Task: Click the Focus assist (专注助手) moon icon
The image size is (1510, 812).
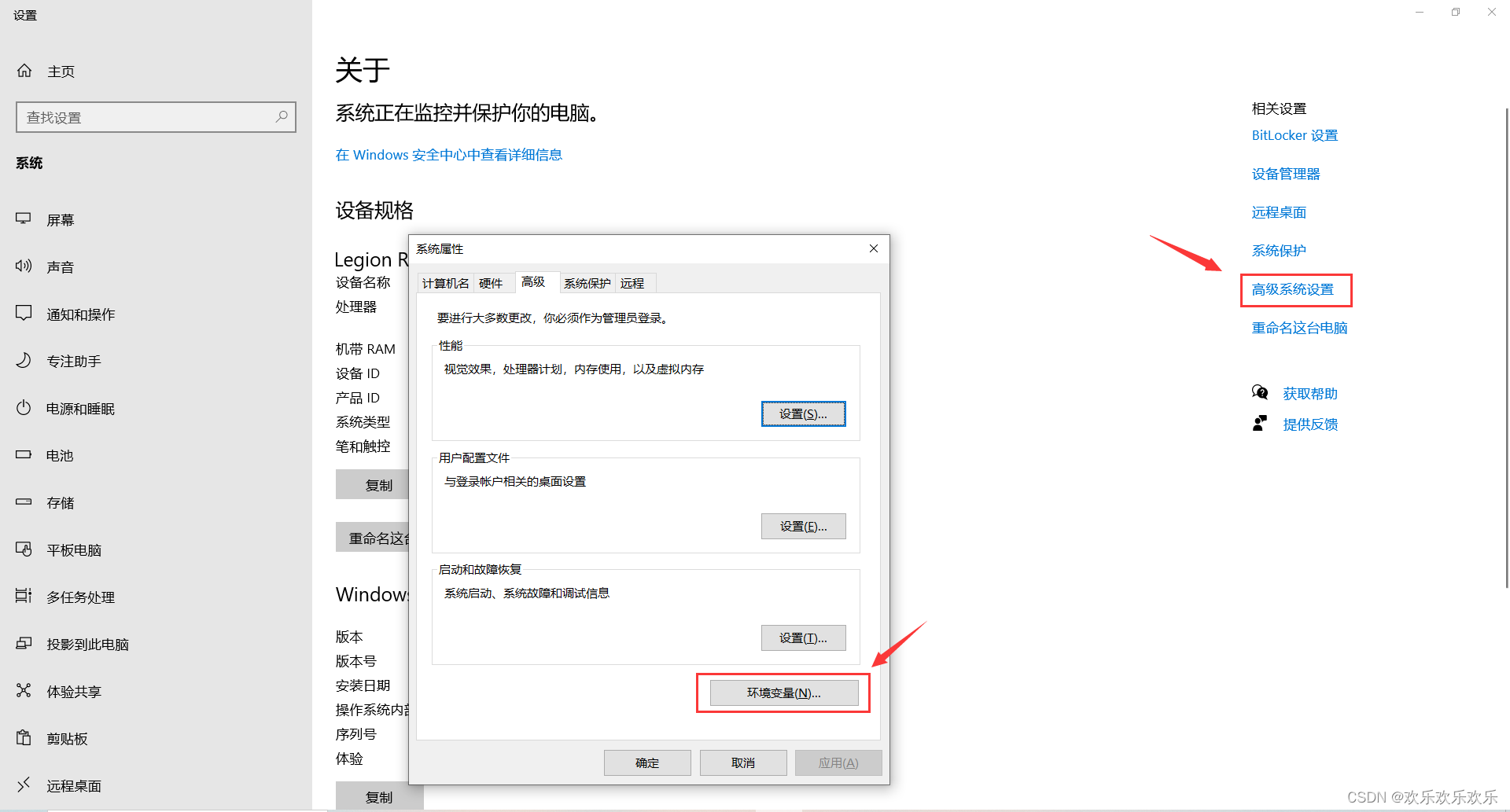Action: [24, 361]
